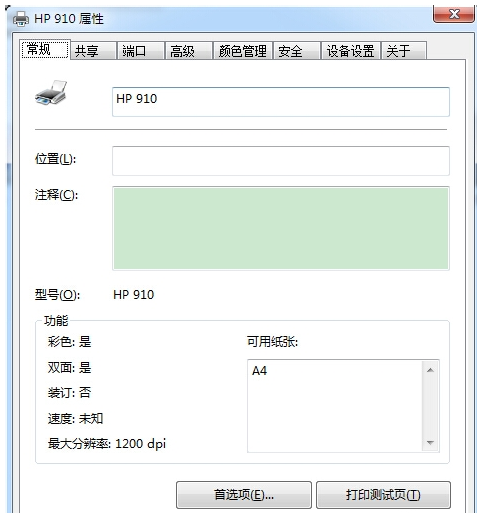Image resolution: width=477 pixels, height=513 pixels.
Task: Click the 装订: 否 text
Action: [x=69, y=393]
